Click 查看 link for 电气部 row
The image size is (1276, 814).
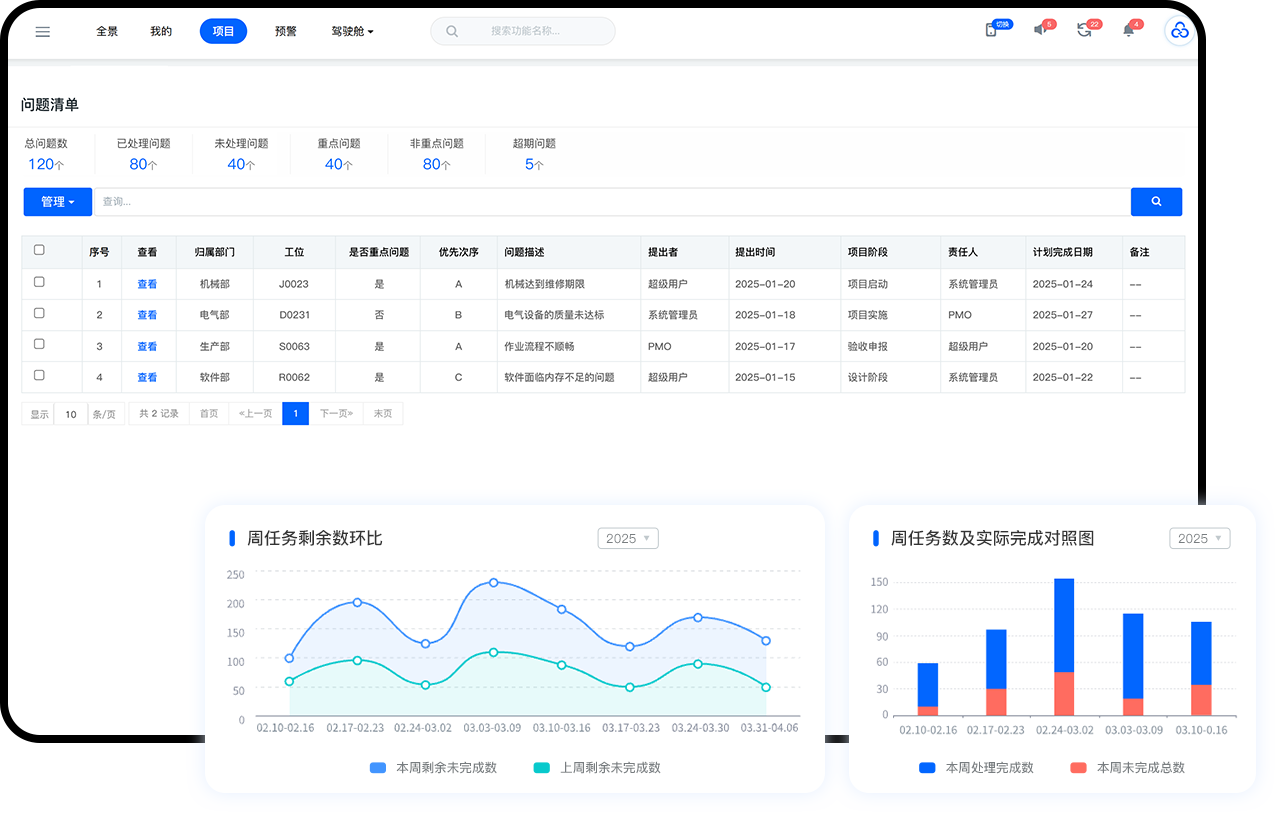(x=147, y=315)
